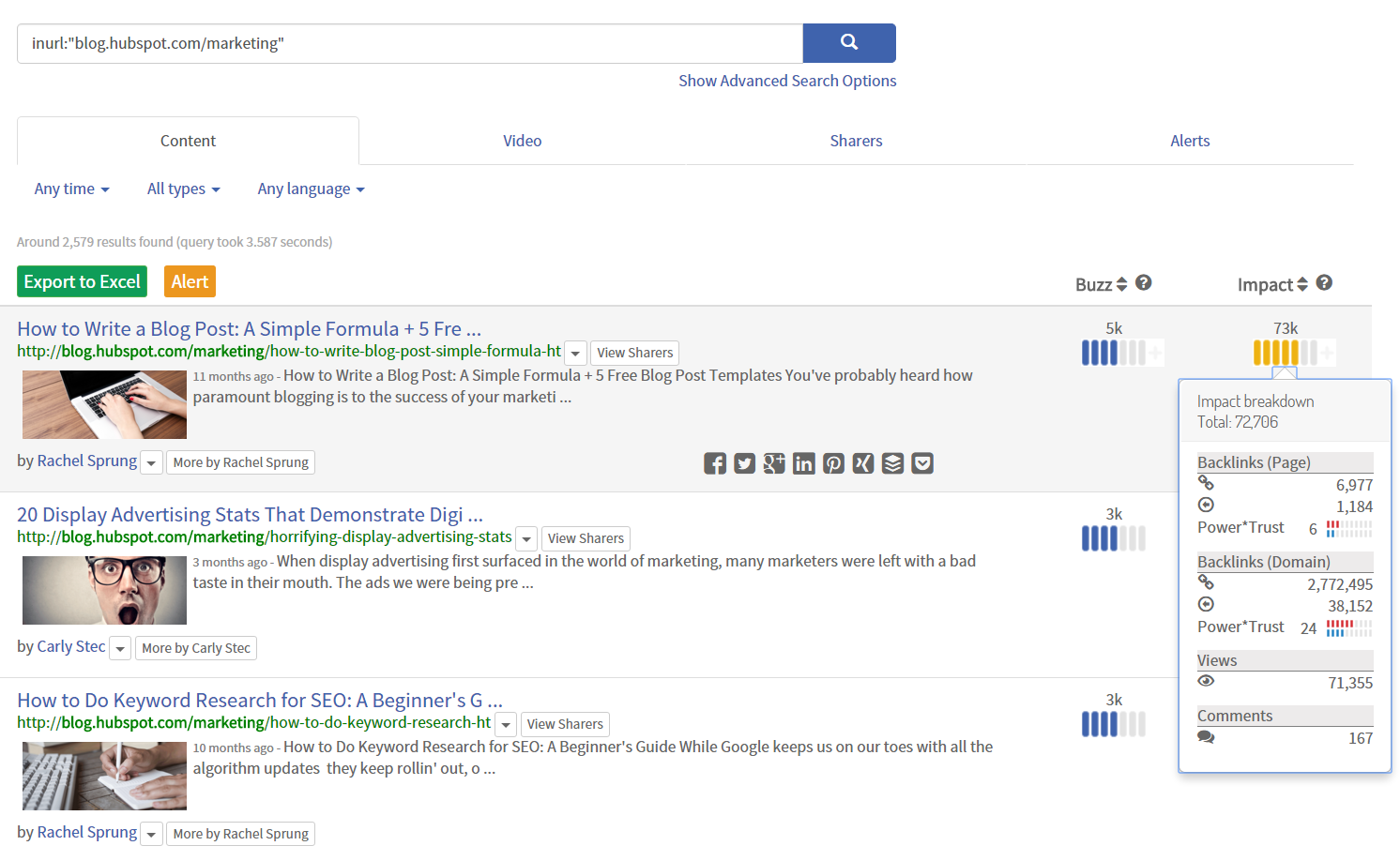Click the Buzz meter for Keyword Research article
1400x861 pixels.
1114,724
